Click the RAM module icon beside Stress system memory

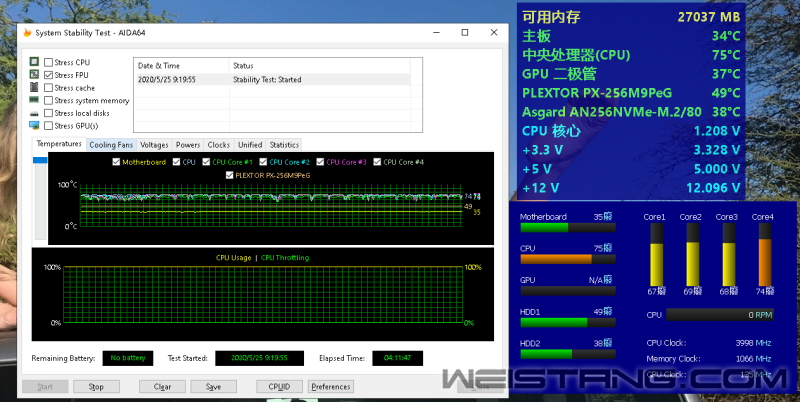pyautogui.click(x=34, y=101)
